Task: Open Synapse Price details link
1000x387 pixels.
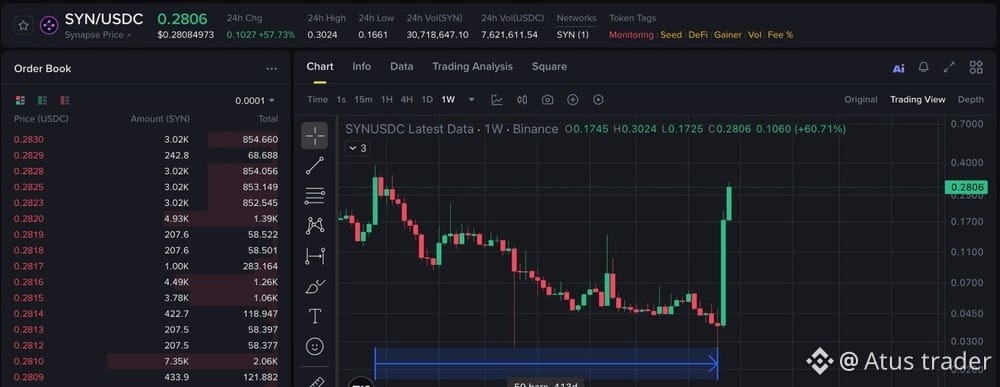Action: point(98,35)
